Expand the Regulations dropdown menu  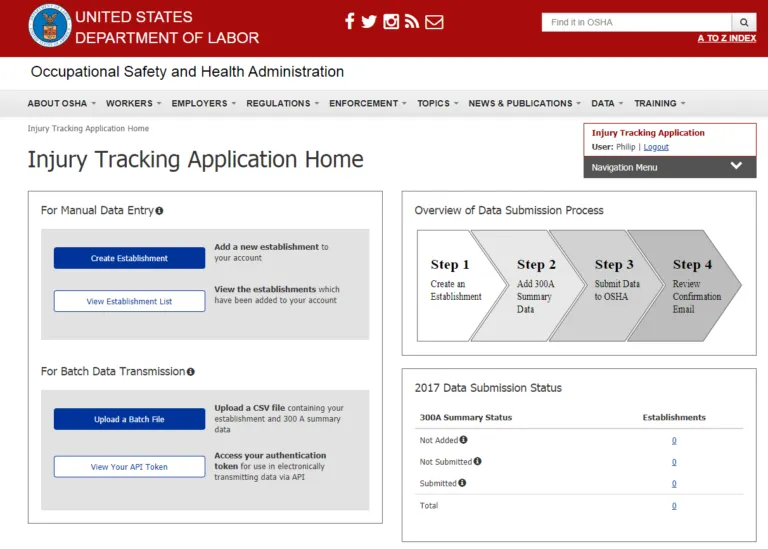pos(283,103)
